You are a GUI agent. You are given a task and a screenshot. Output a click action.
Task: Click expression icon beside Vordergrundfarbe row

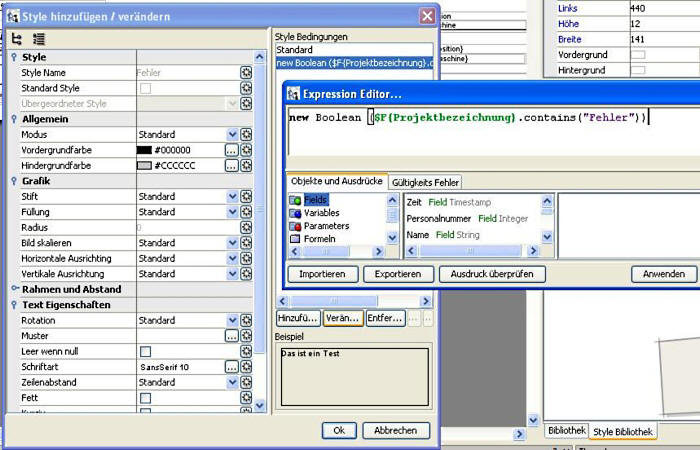(x=246, y=150)
